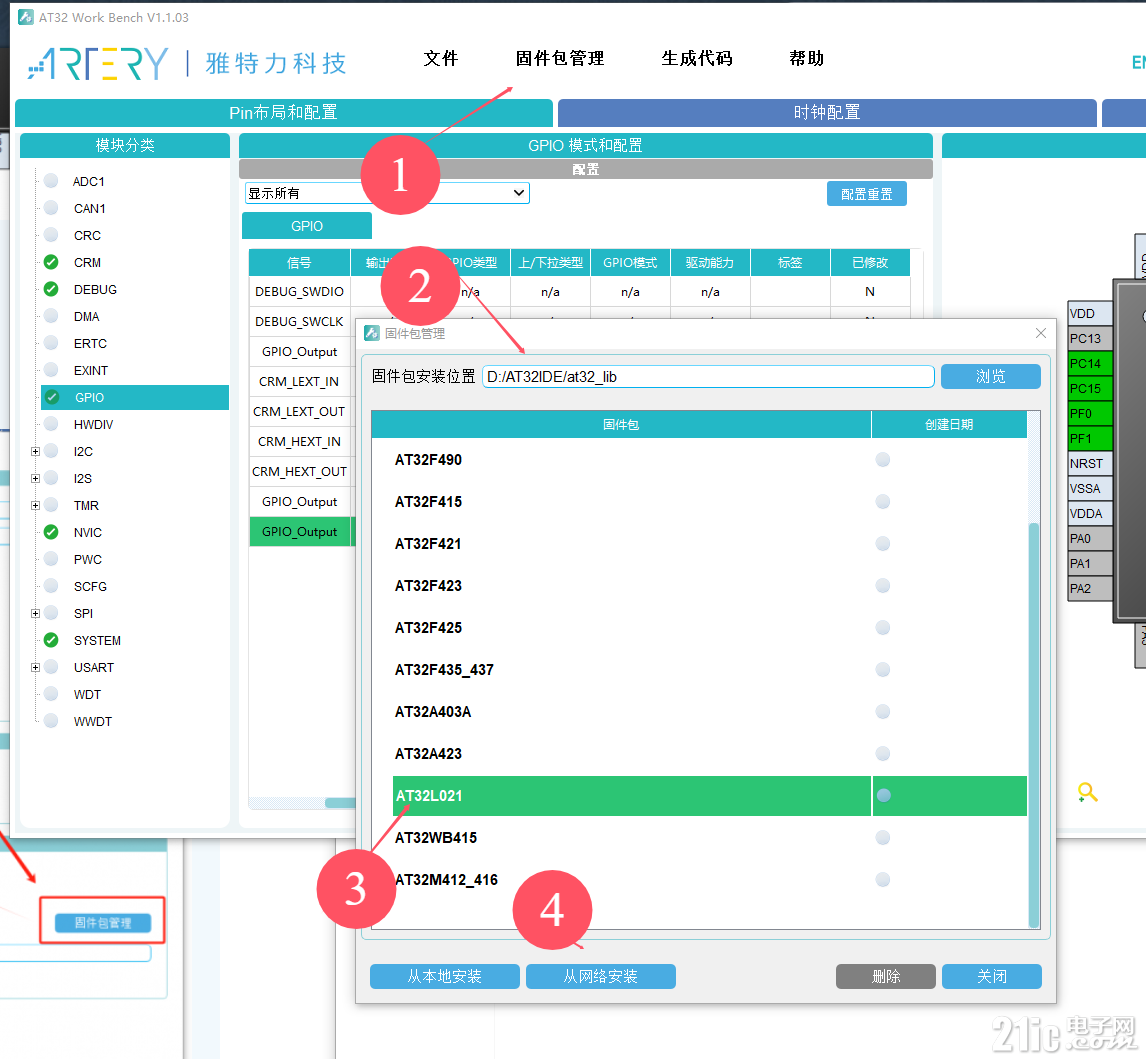The image size is (1146, 1059).
Task: Click the status dot in the AT32F435_437 row
Action: [883, 669]
